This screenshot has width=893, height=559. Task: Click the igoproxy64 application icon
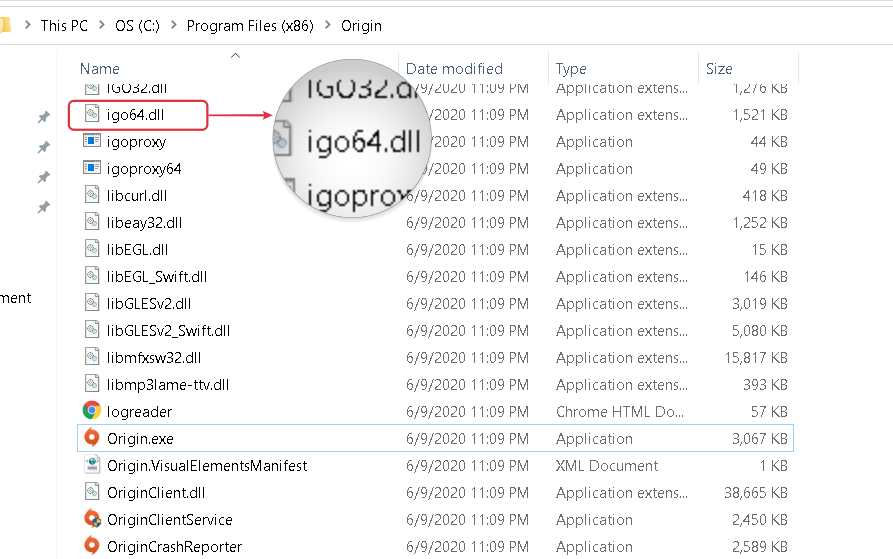click(92, 167)
